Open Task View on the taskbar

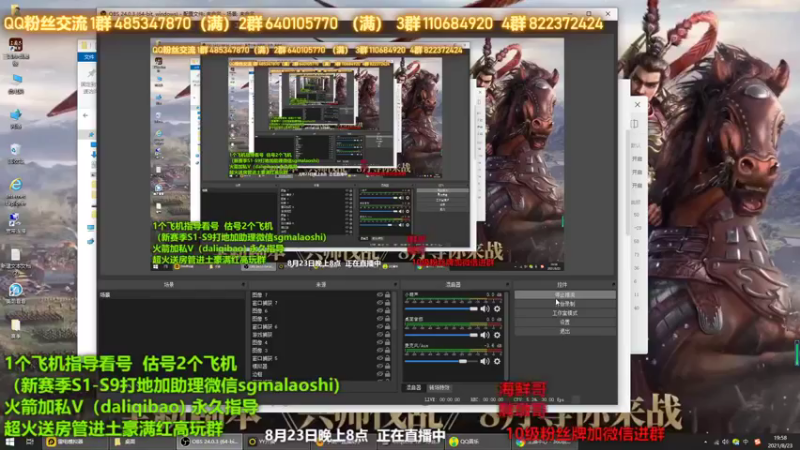point(30,442)
